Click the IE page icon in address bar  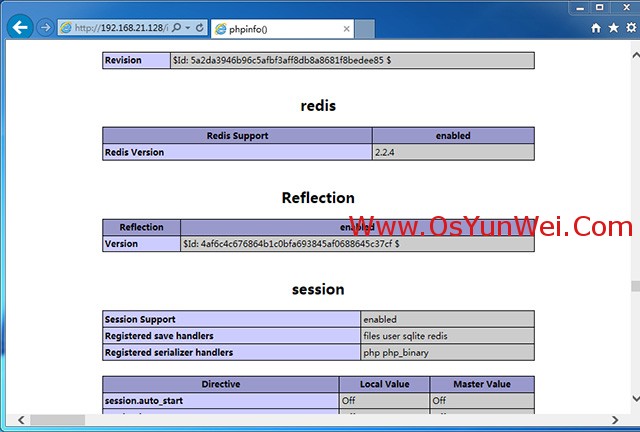[66, 28]
